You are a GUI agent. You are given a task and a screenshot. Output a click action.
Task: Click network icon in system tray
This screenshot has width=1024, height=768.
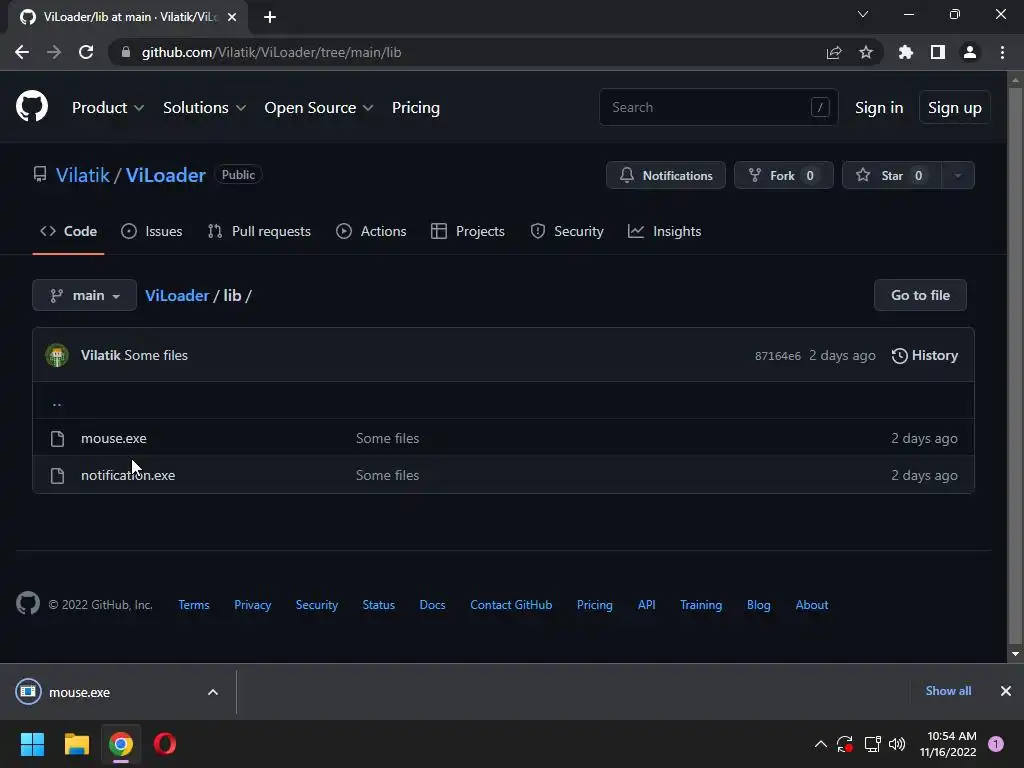[x=872, y=744]
